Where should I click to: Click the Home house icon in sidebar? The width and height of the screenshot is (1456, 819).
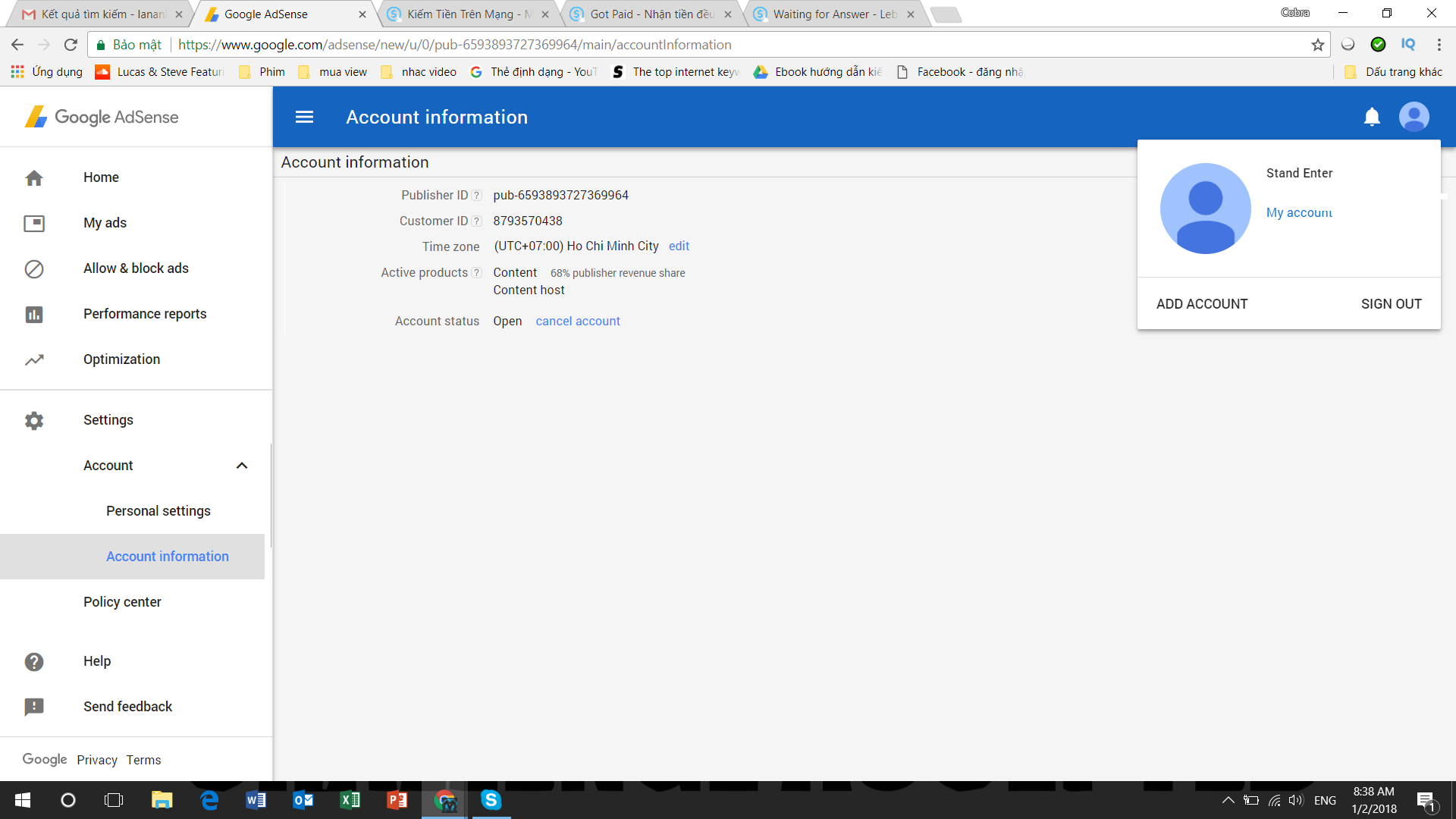pos(34,177)
